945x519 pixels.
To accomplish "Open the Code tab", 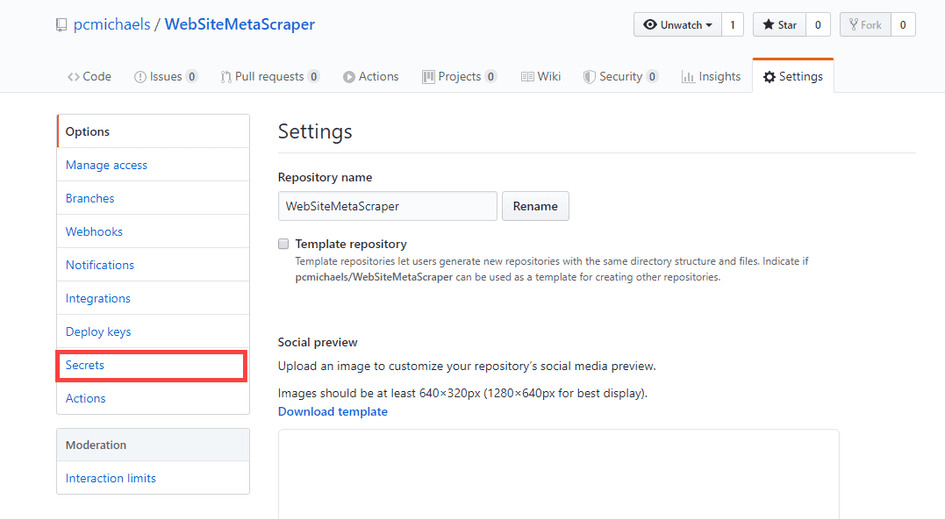I will [x=89, y=77].
